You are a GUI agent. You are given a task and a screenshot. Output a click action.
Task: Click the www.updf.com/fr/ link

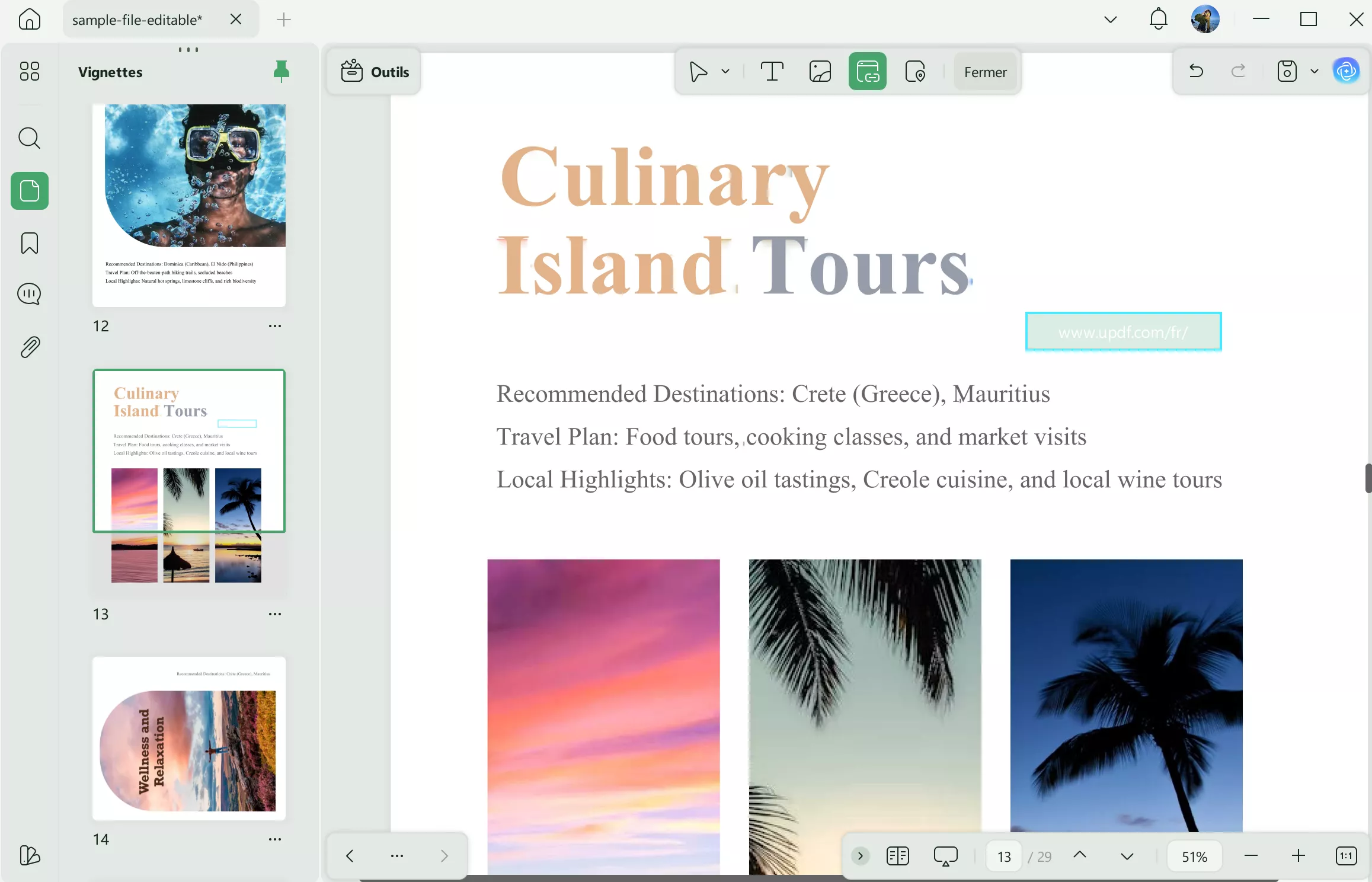[x=1123, y=332]
